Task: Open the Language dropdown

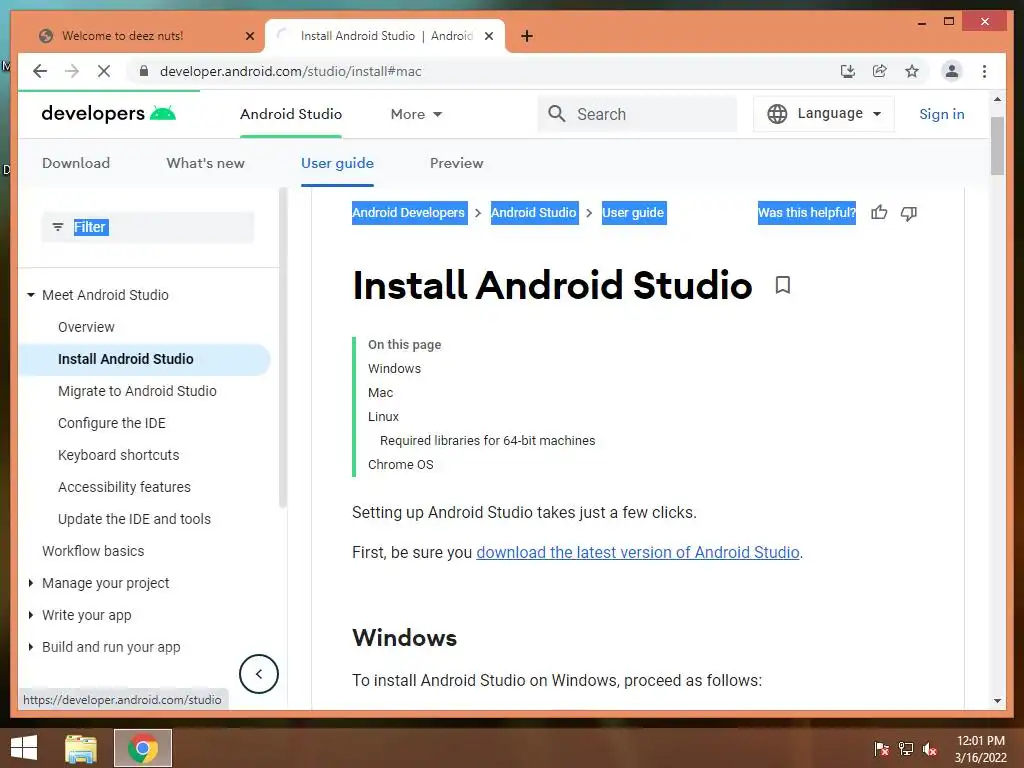Action: [x=824, y=114]
